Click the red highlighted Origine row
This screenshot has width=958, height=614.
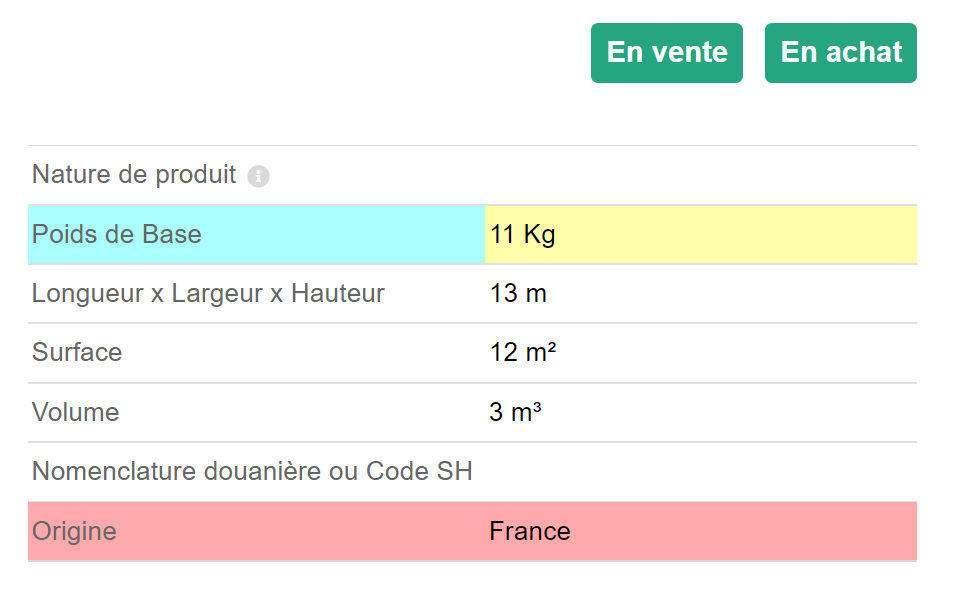pyautogui.click(x=472, y=532)
